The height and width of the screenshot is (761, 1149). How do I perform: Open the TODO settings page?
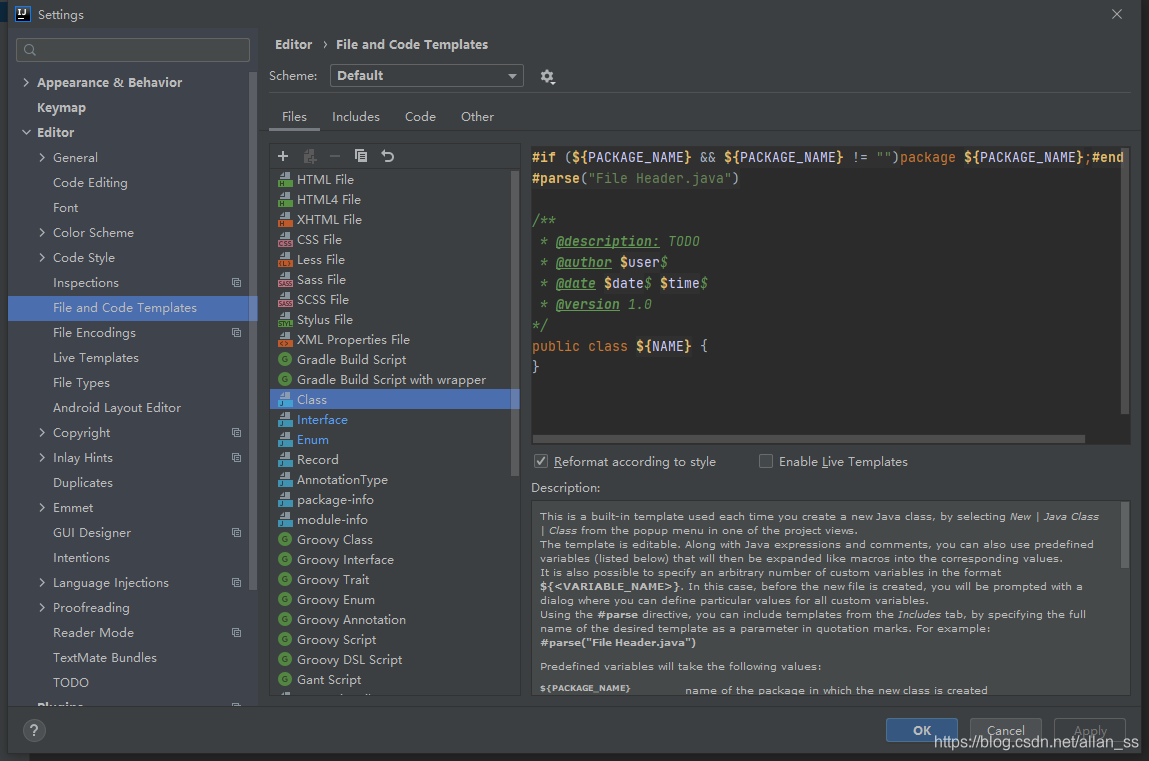70,683
